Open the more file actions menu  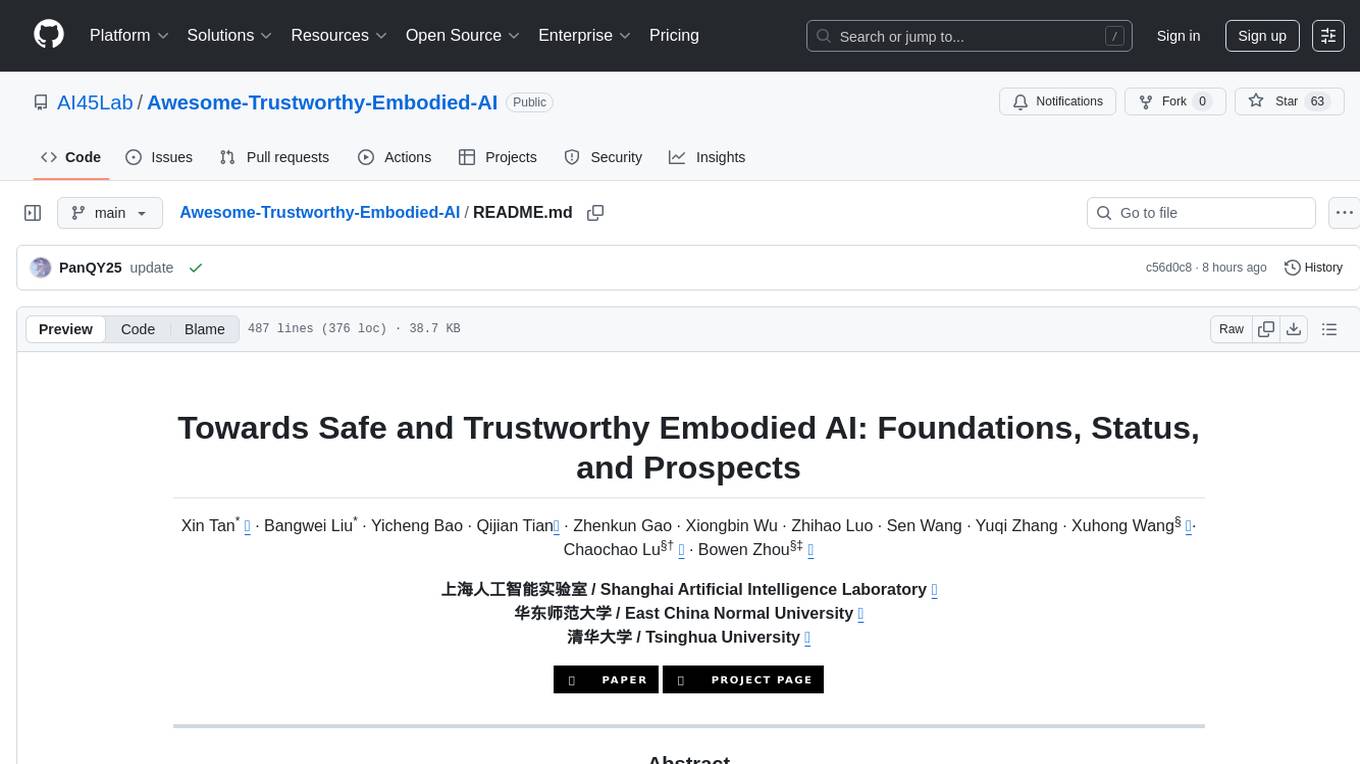coord(1344,213)
